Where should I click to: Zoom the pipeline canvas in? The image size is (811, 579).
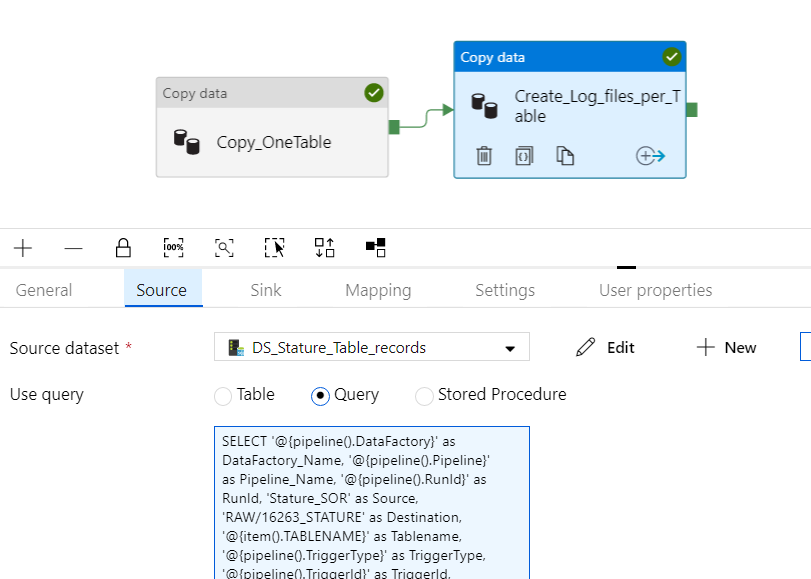click(x=23, y=247)
